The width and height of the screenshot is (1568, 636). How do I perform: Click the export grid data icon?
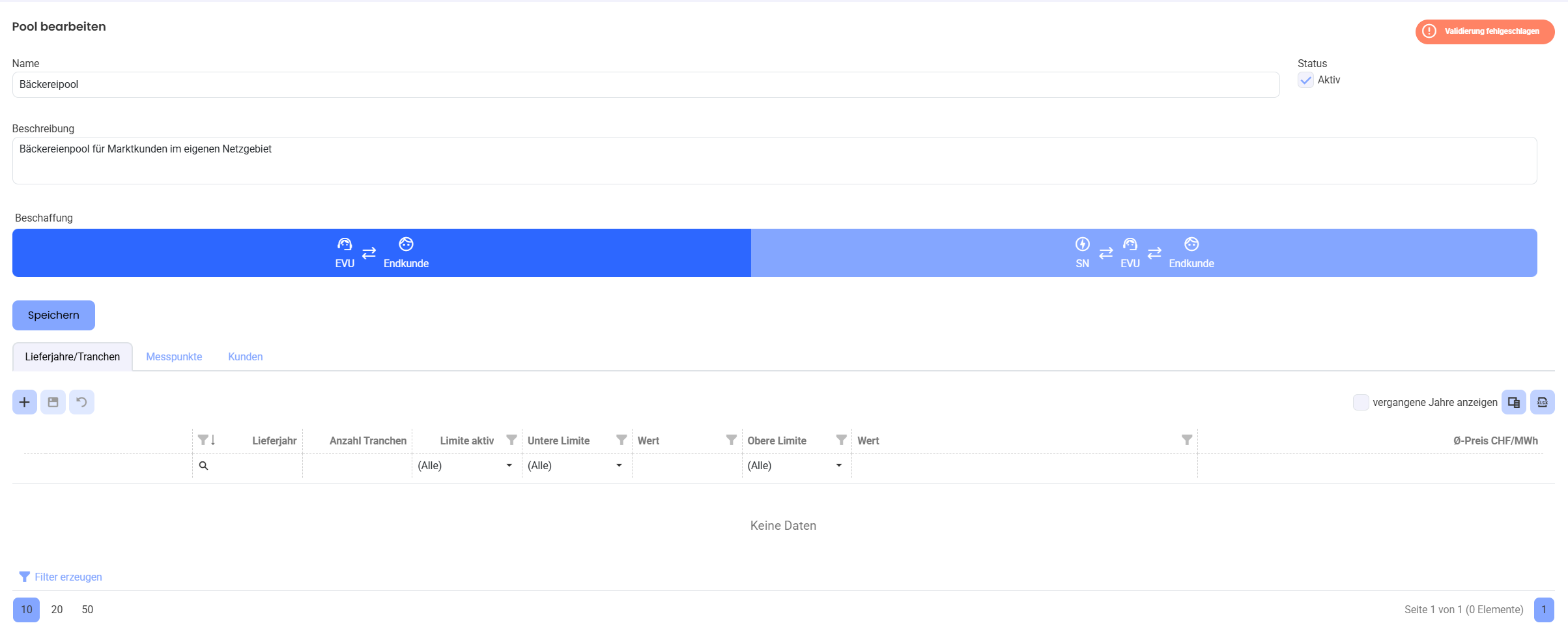[1543, 402]
